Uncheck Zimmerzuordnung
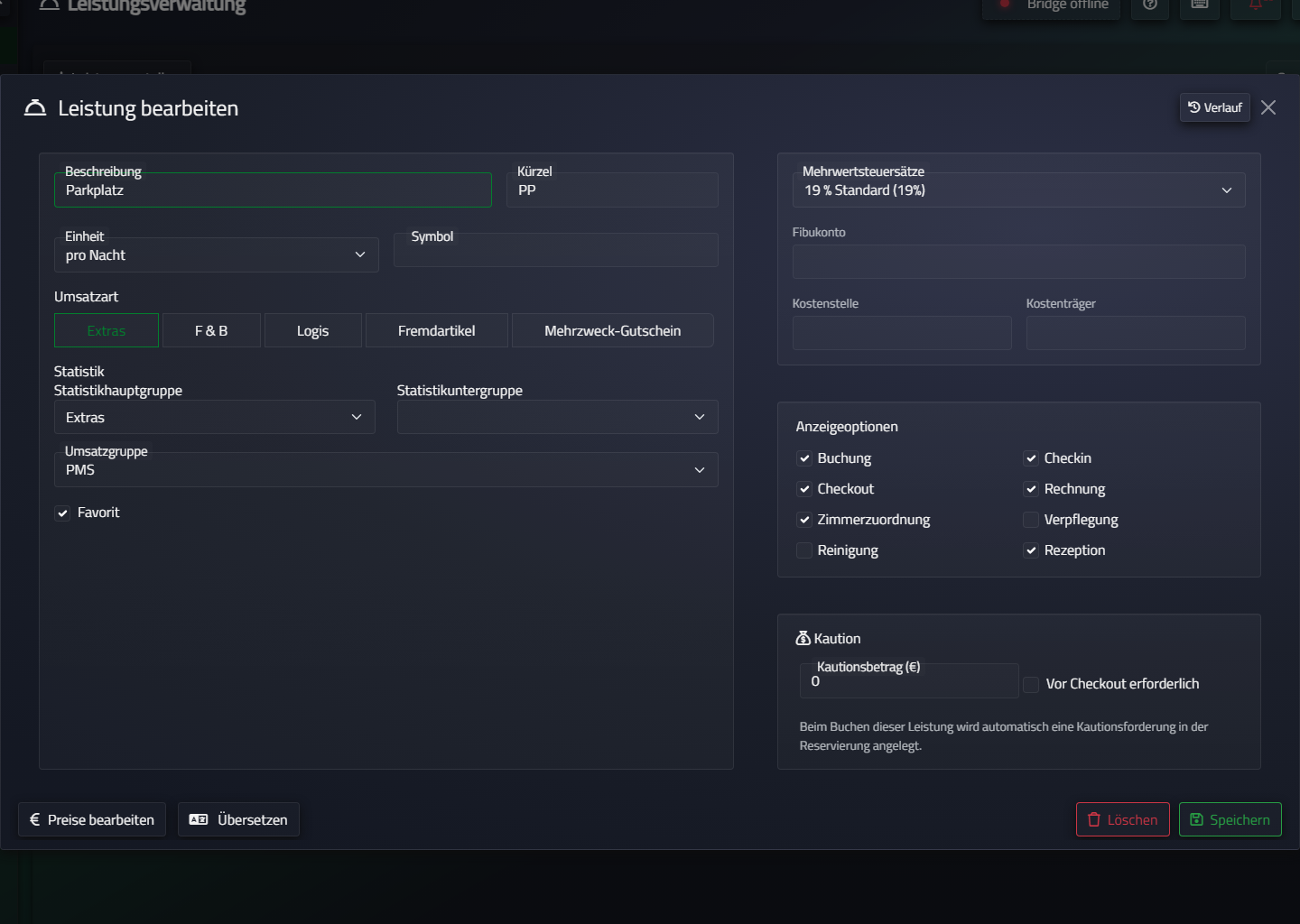Viewport: 1300px width, 924px height. 804,520
